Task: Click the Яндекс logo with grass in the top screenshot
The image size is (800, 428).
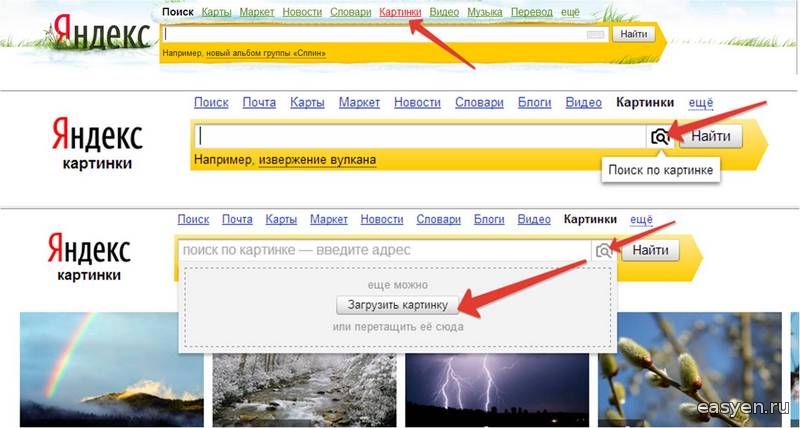Action: coord(102,32)
